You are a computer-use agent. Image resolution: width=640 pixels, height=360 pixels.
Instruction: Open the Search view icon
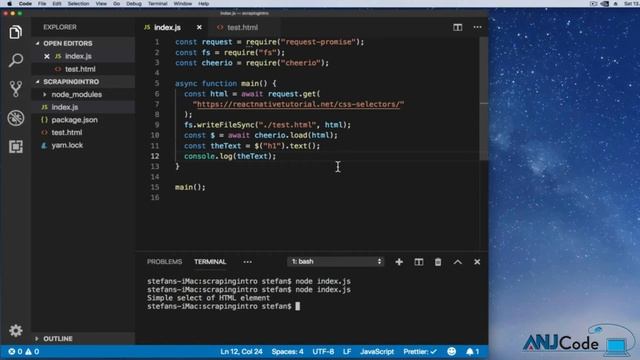pyautogui.click(x=16, y=60)
